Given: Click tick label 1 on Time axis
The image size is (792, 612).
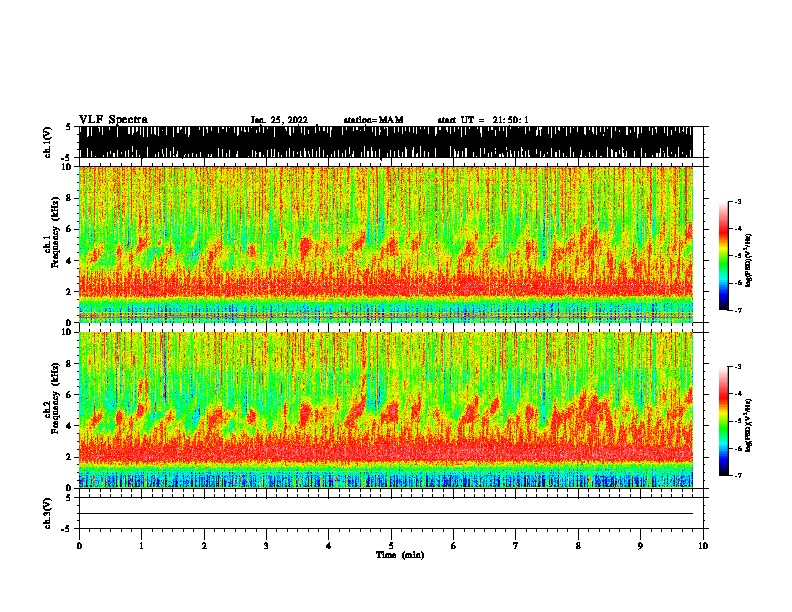Looking at the screenshot, I should 141,546.
